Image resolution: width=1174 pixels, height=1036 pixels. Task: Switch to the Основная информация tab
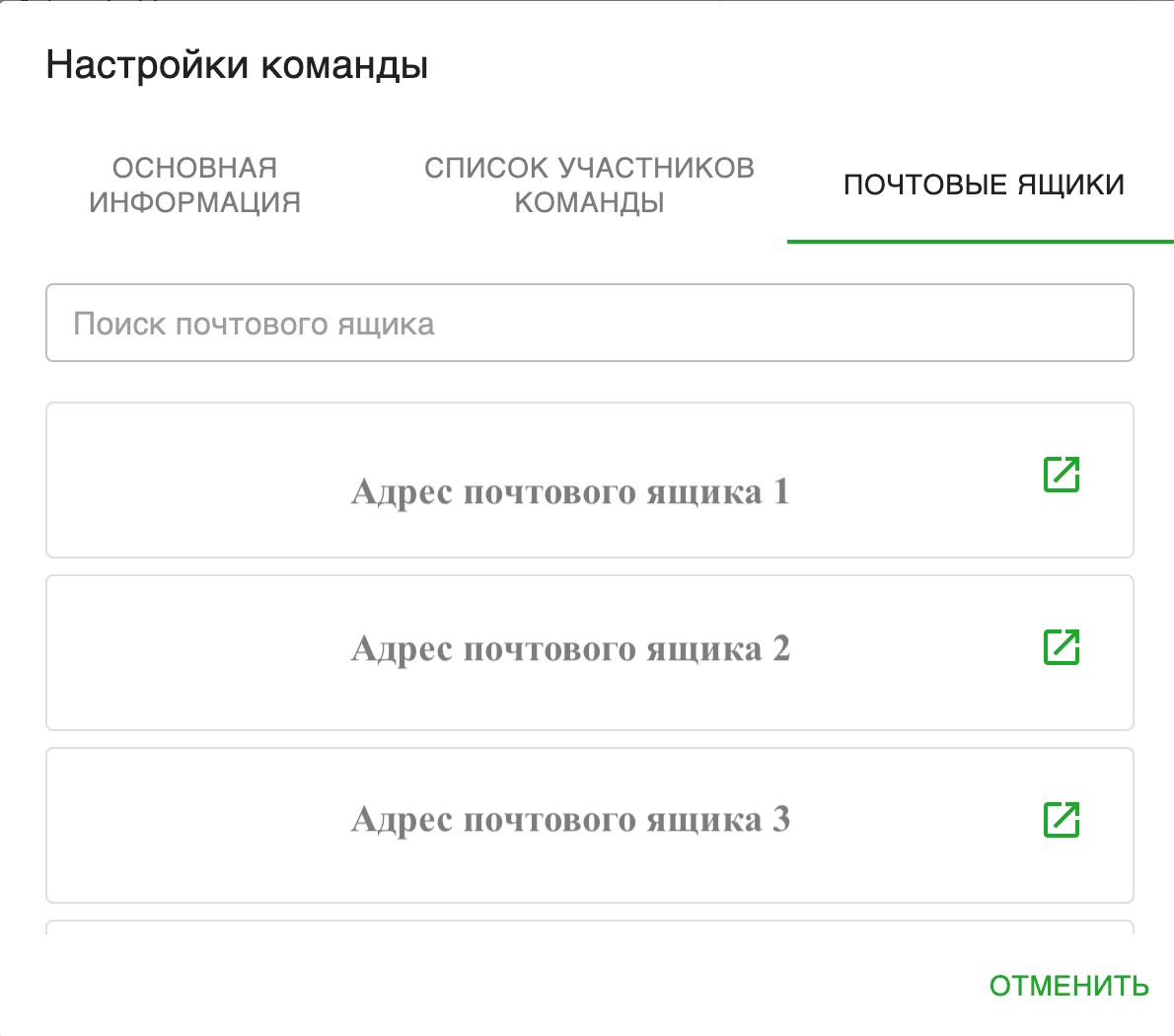coord(194,185)
